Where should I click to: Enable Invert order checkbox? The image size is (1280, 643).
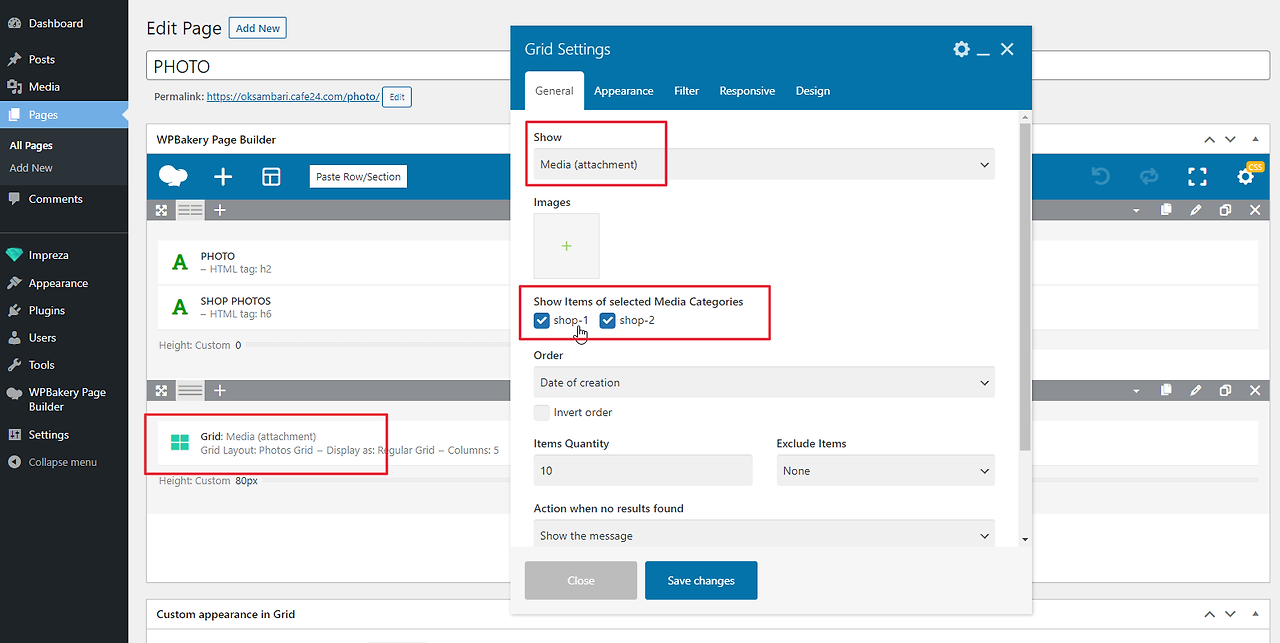click(542, 412)
